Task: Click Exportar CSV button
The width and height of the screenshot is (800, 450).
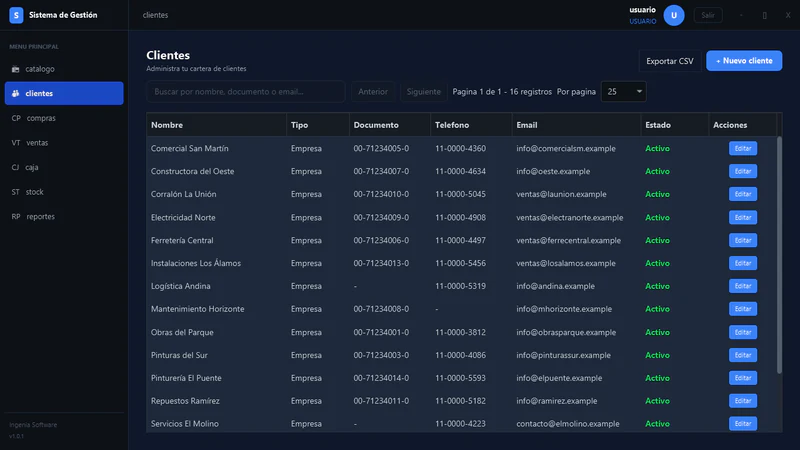Action: point(669,61)
